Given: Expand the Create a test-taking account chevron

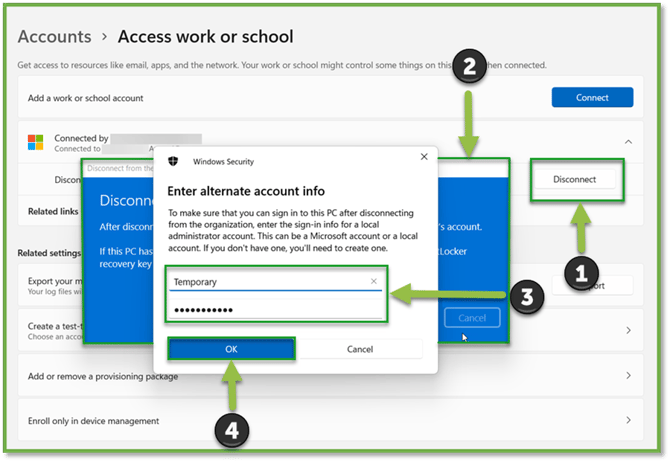Looking at the screenshot, I should [627, 330].
